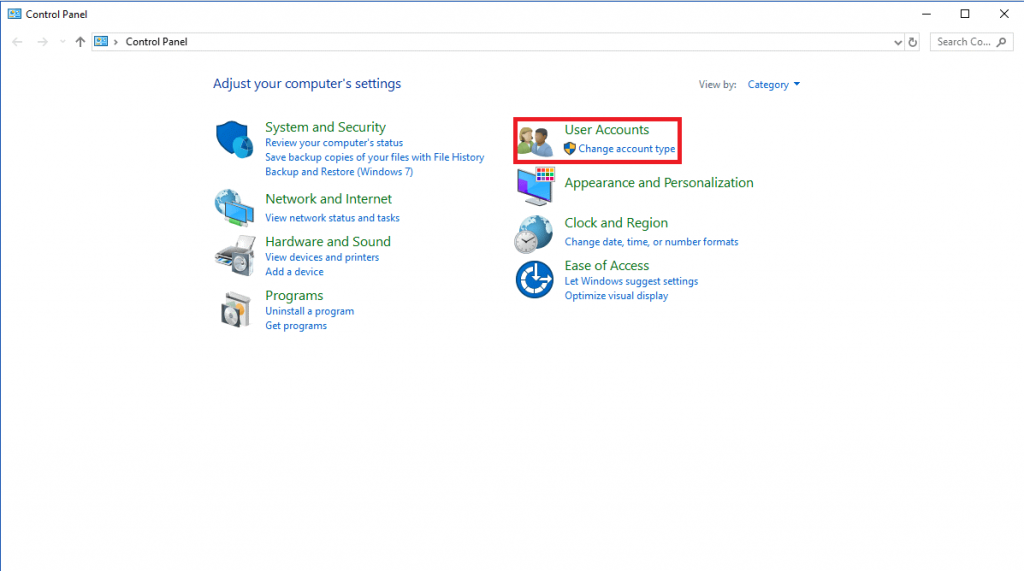Open the Clock and Region globe-clock icon
The width and height of the screenshot is (1024, 571).
coord(534,234)
